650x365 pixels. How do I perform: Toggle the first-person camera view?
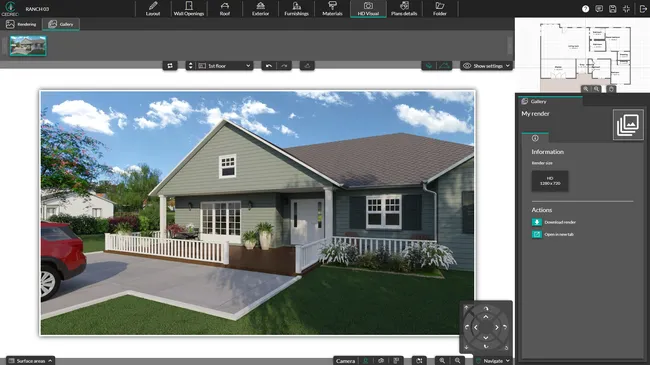point(366,361)
